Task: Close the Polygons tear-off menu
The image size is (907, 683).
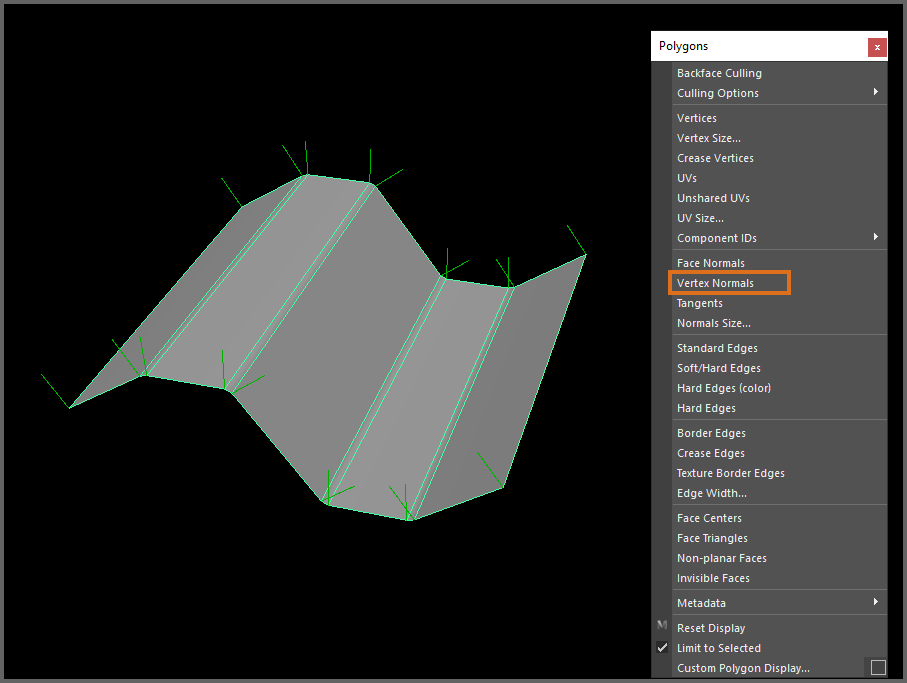Action: pyautogui.click(x=876, y=47)
